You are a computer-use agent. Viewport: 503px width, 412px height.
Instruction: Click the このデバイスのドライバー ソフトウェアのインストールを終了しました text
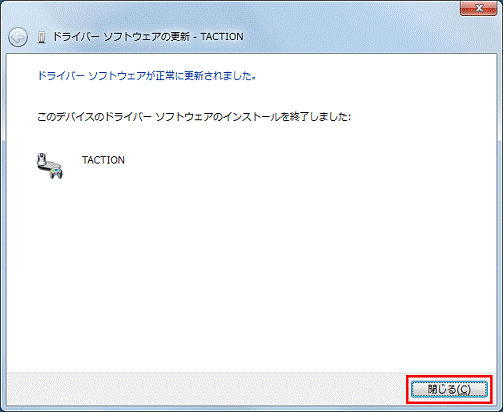coord(194,117)
